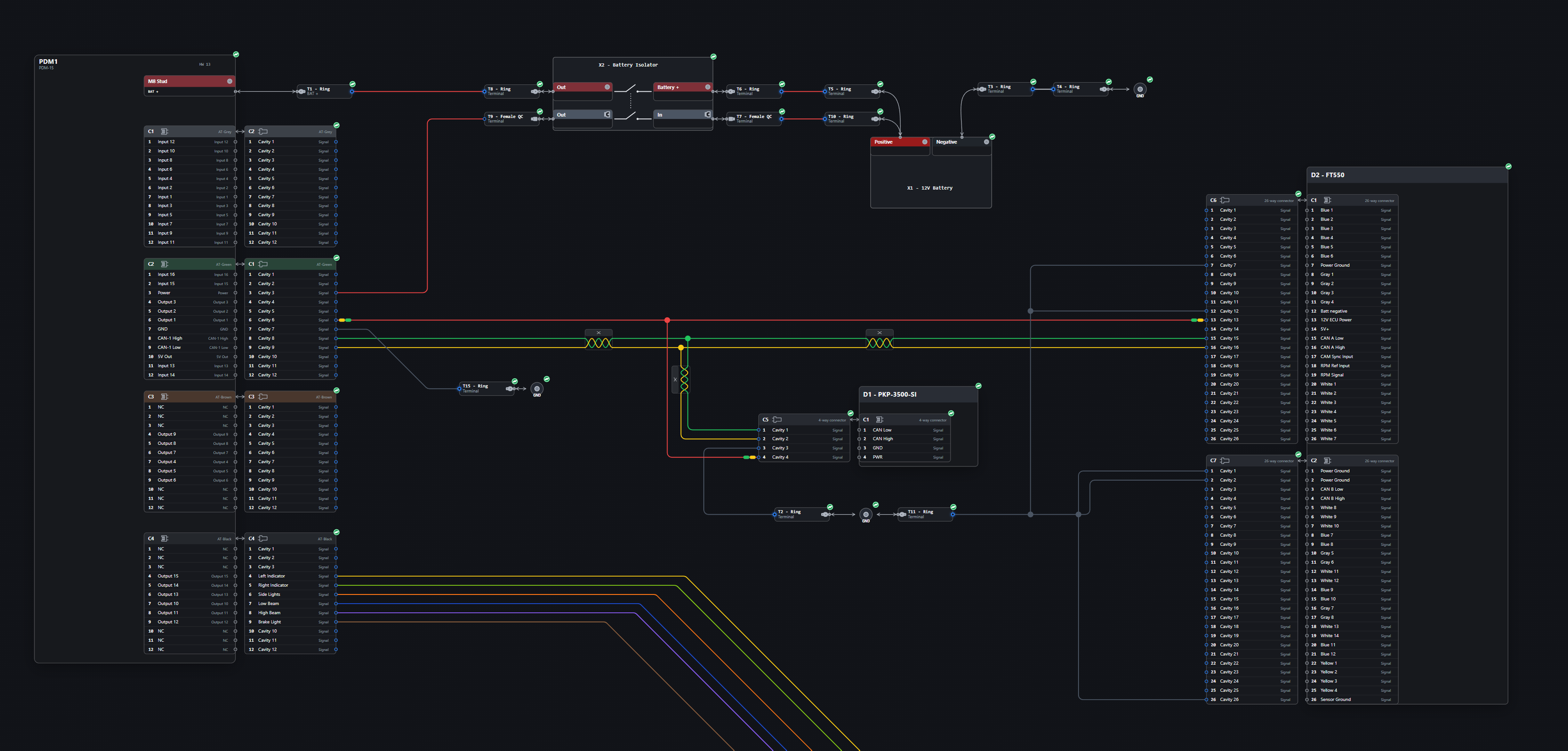Select the yellow CAN wire splice dot

(681, 348)
